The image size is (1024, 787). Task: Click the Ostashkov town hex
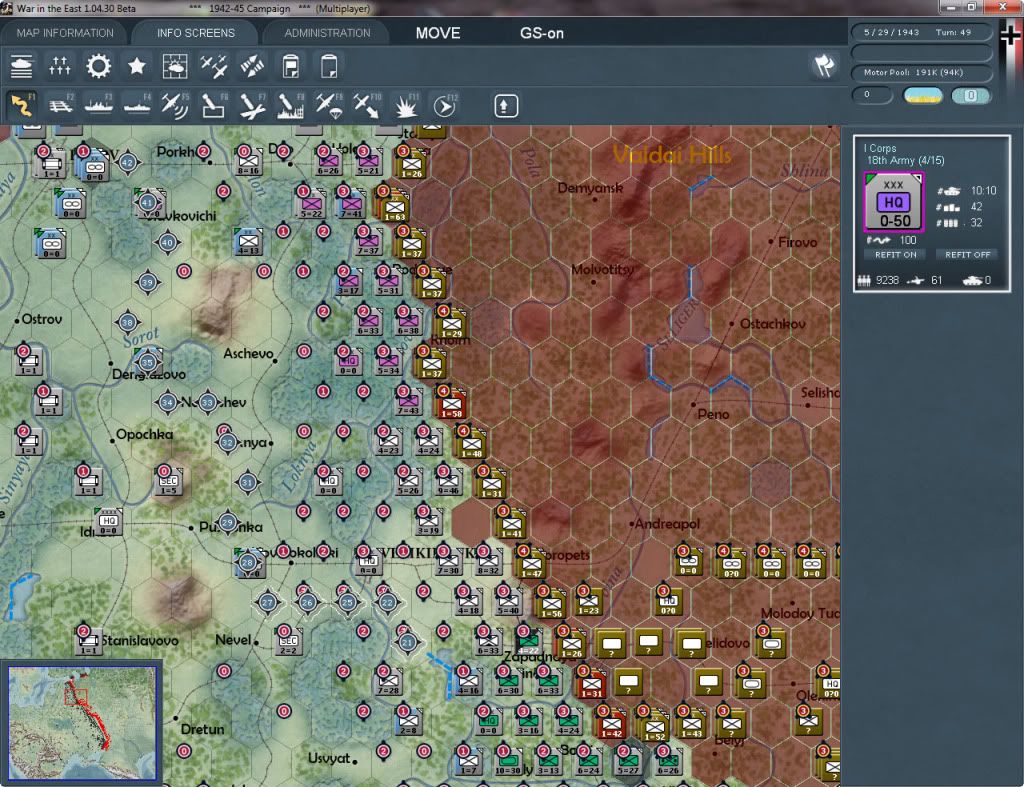pos(732,324)
